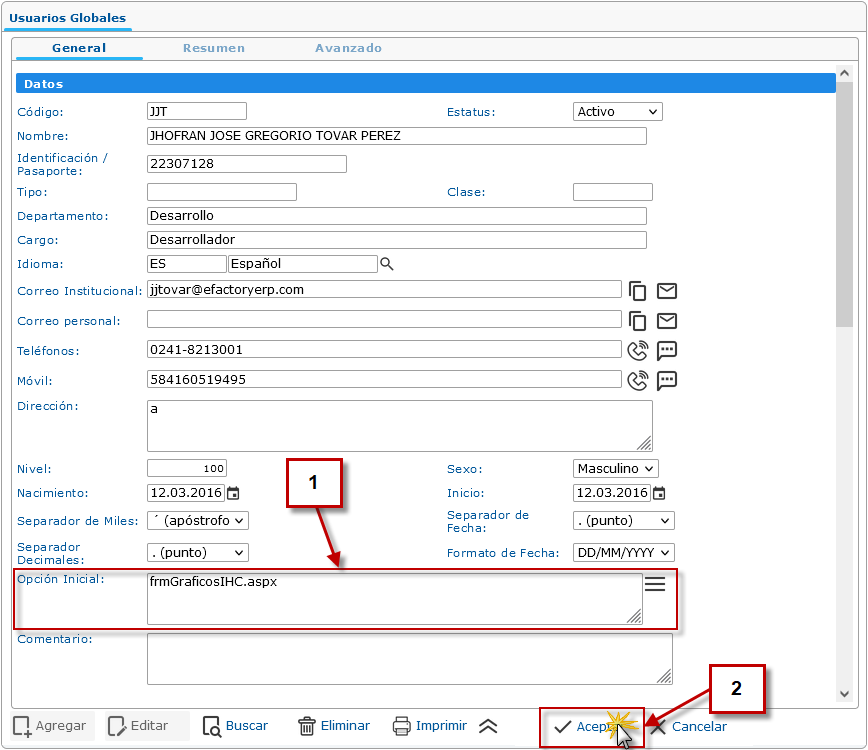
Task: Expand the Estatus dropdown
Action: (617, 112)
